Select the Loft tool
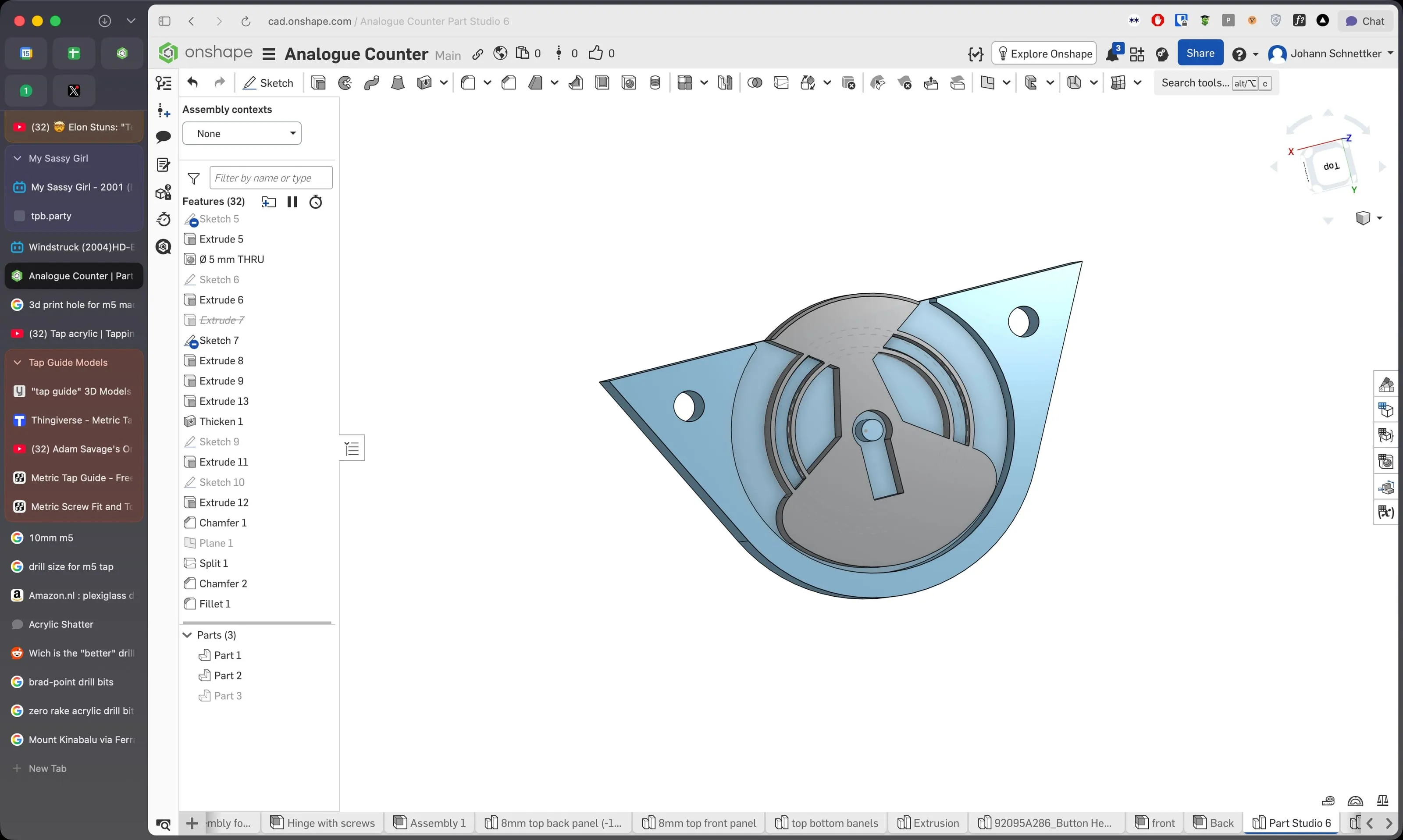The image size is (1403, 840). click(398, 83)
